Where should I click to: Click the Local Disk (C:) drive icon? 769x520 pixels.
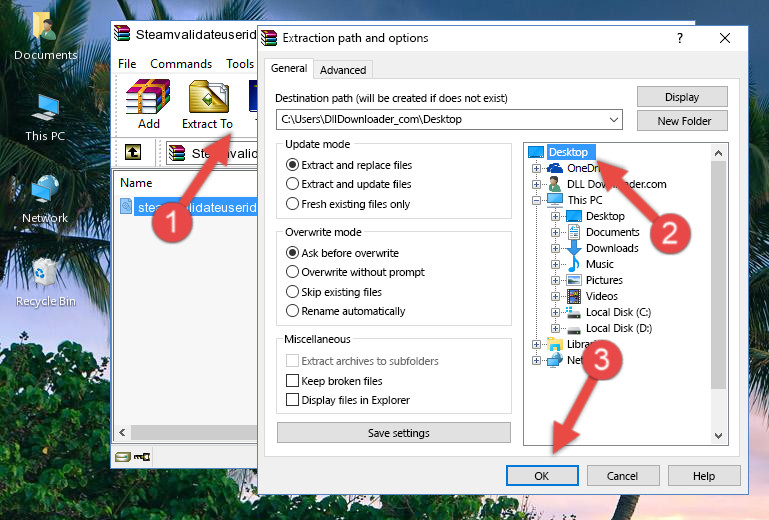point(573,312)
